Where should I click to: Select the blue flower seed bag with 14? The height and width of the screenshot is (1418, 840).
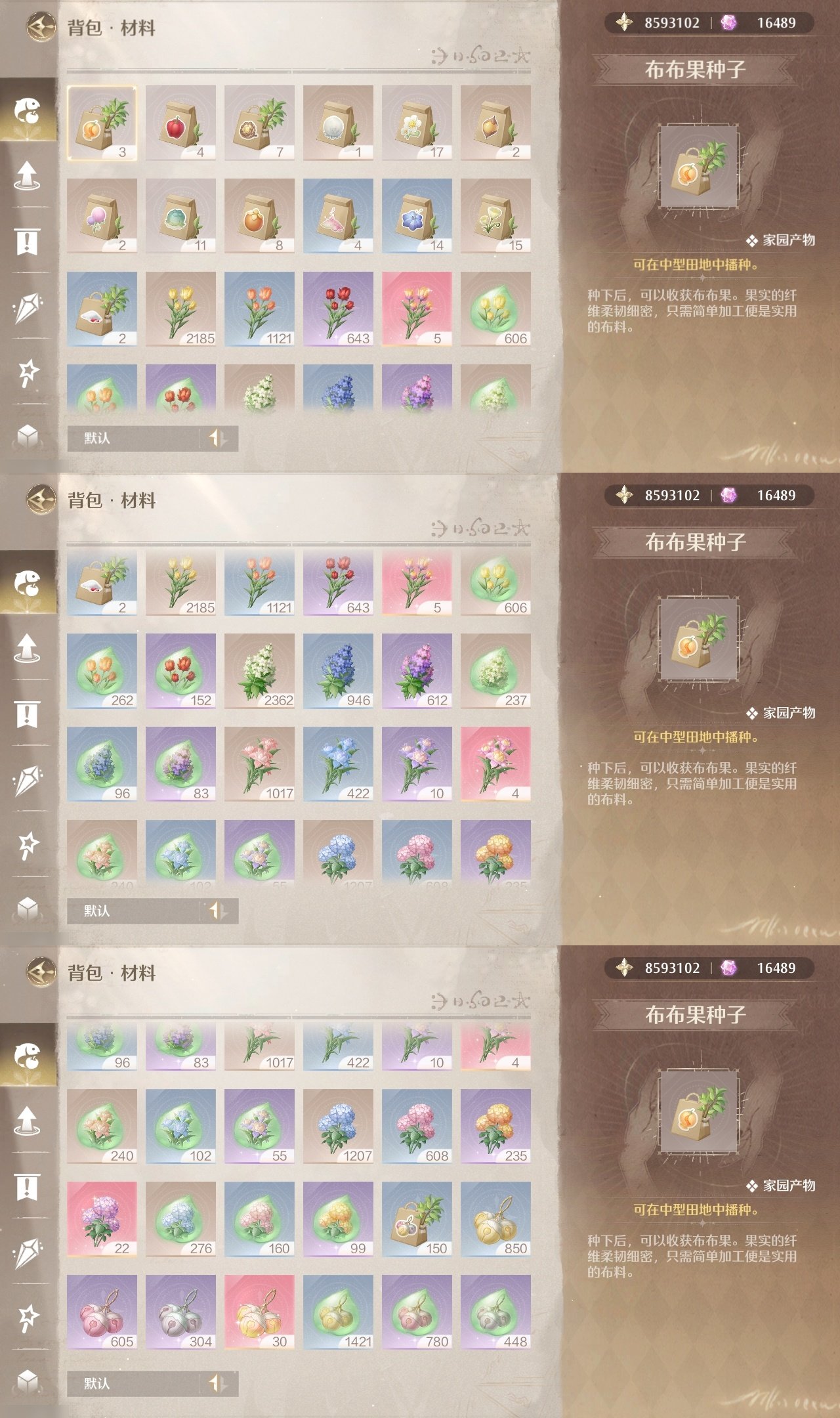[x=417, y=216]
